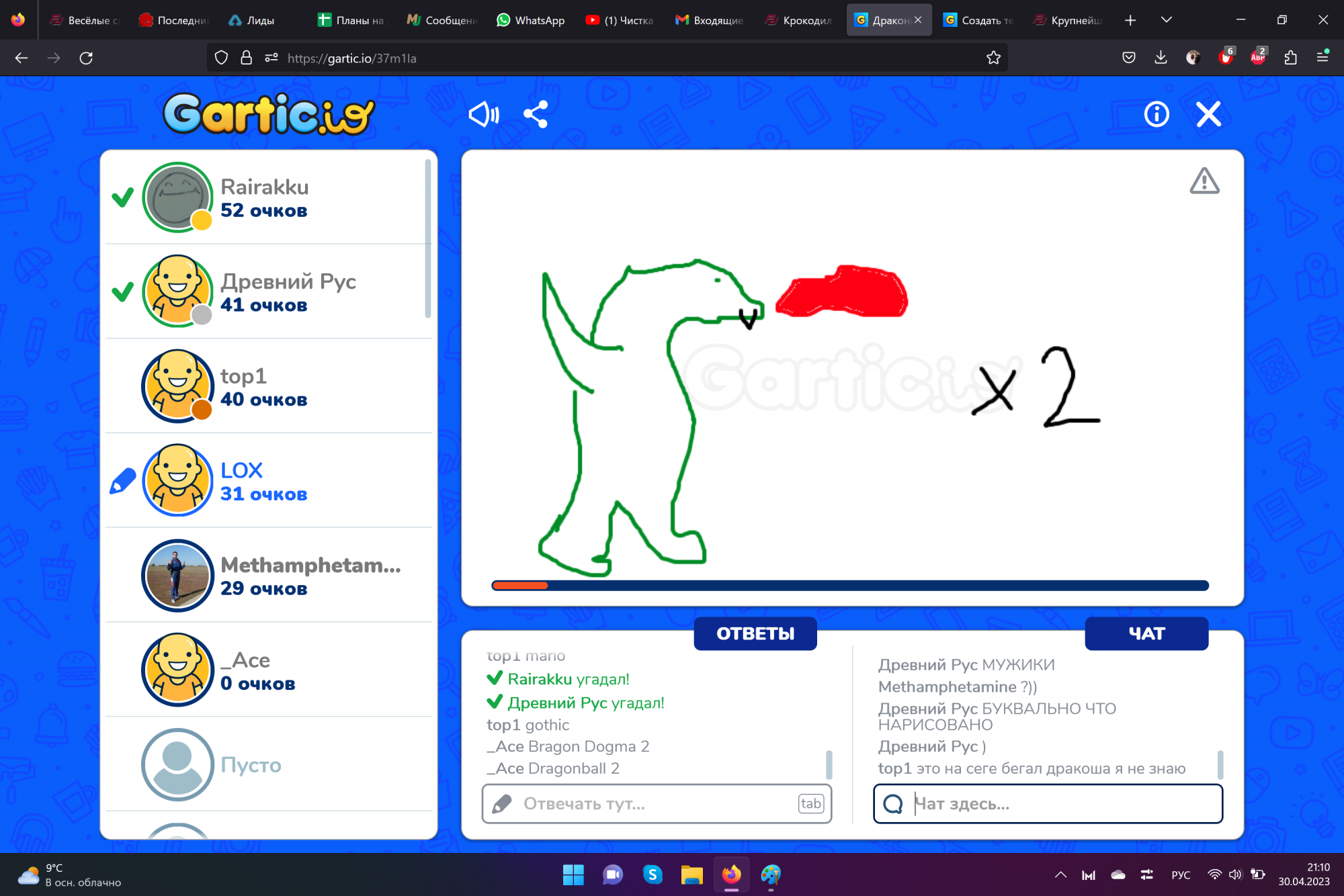Image resolution: width=1344 pixels, height=896 pixels.
Task: Open the Firefox downloads dropdown
Action: [x=1160, y=58]
